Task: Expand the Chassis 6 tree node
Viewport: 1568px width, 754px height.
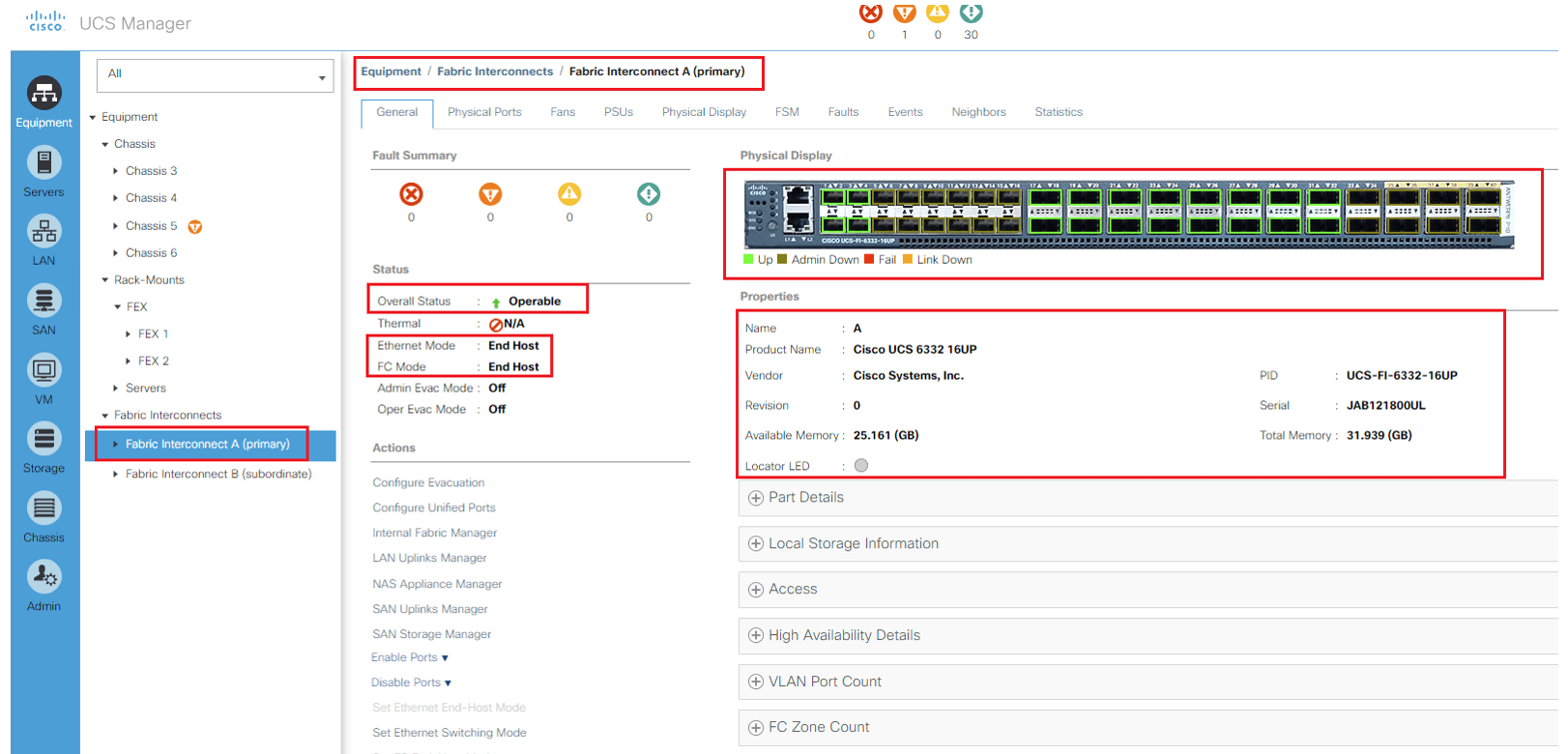Action: pos(116,253)
